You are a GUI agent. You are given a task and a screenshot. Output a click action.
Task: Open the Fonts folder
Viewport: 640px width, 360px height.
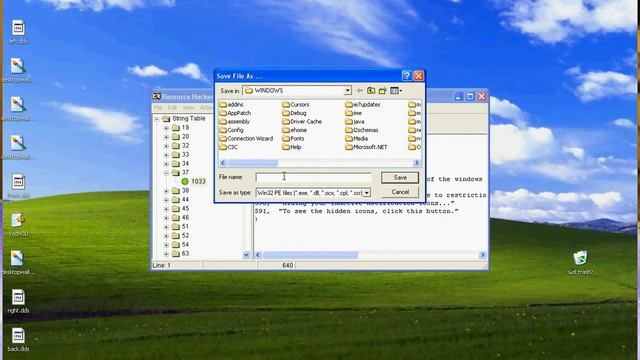pyautogui.click(x=293, y=139)
